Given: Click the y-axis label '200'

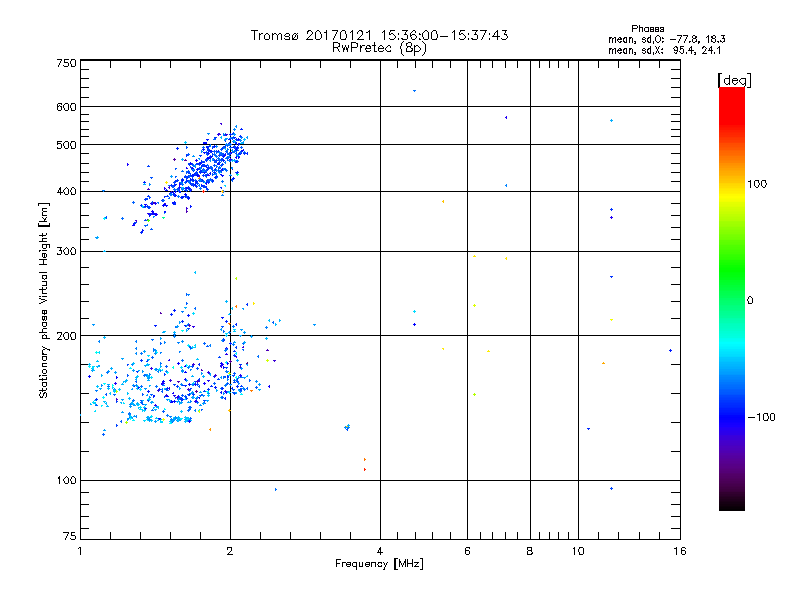Looking at the screenshot, I should click(66, 336).
